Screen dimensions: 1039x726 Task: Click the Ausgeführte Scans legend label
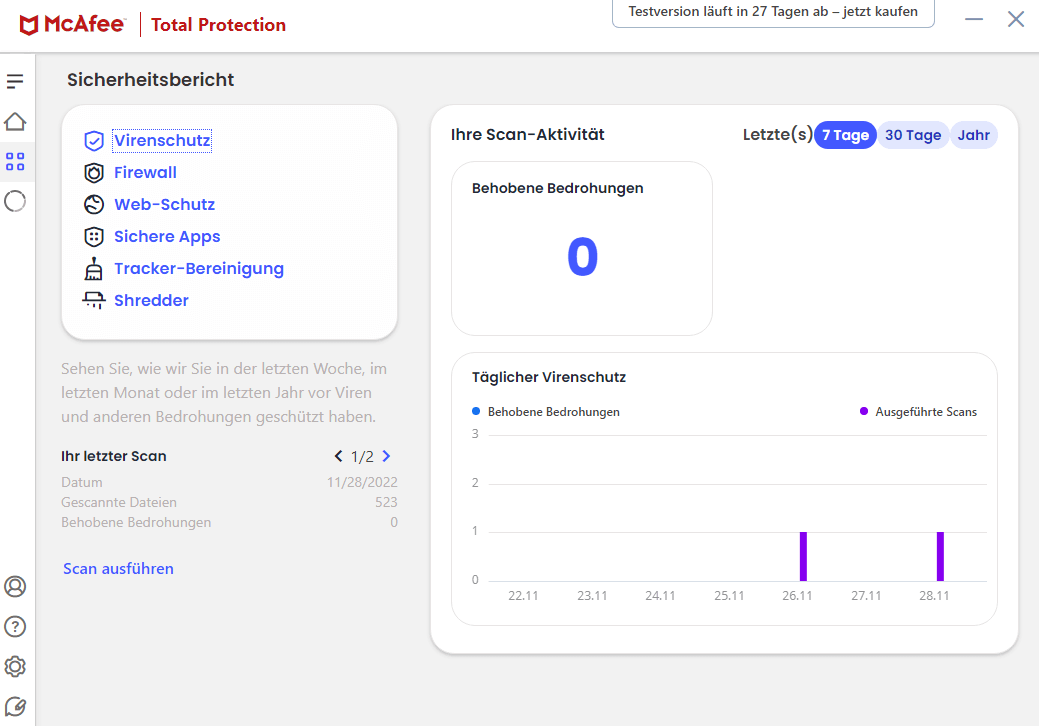pyautogui.click(x=926, y=412)
